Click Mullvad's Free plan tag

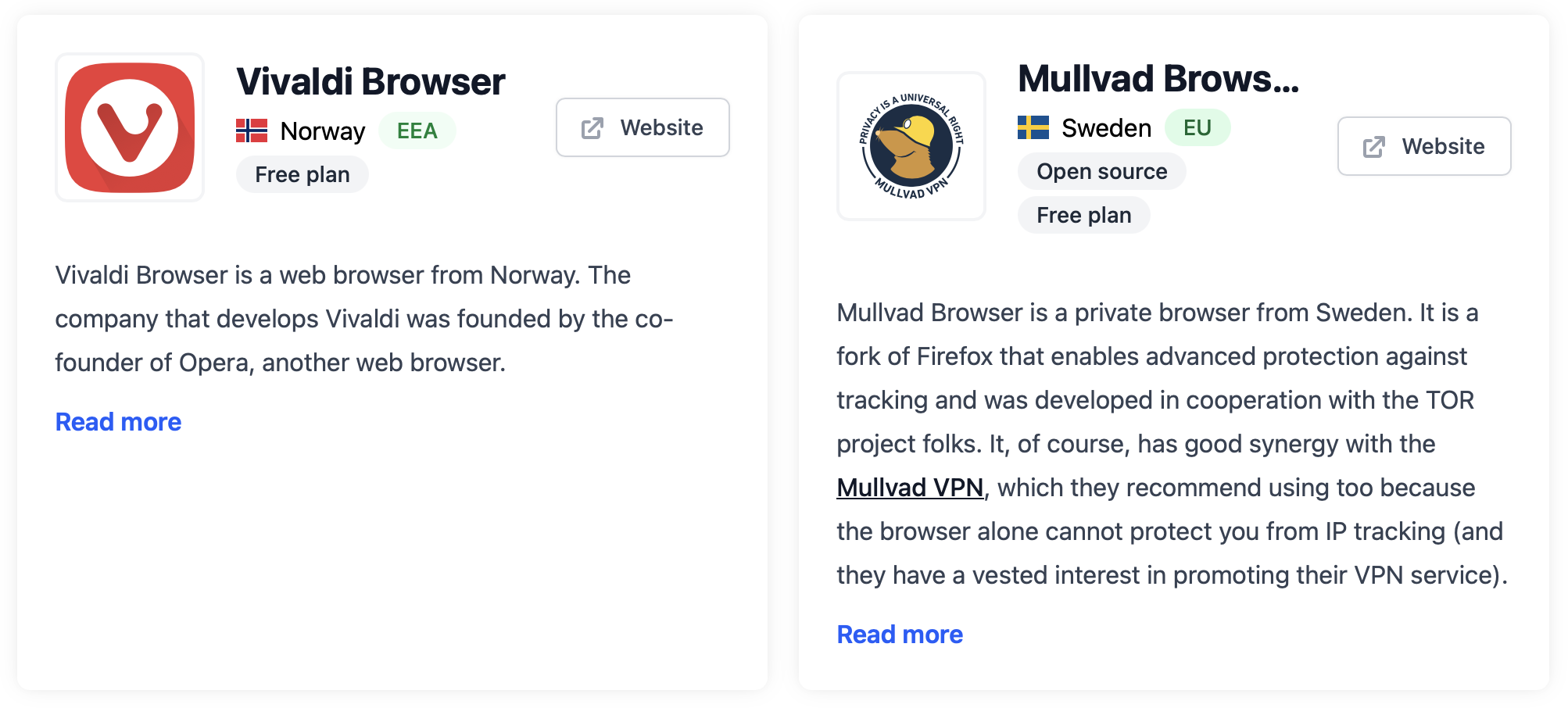[1083, 215]
